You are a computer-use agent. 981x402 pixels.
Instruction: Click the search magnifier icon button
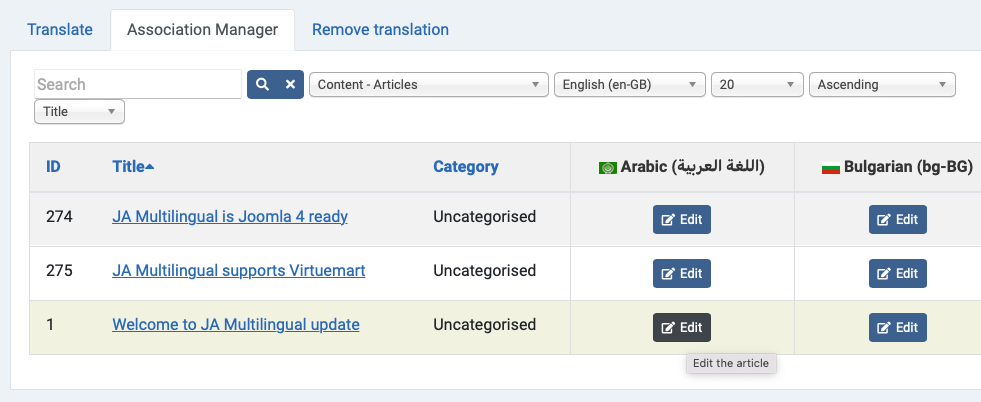pyautogui.click(x=262, y=84)
